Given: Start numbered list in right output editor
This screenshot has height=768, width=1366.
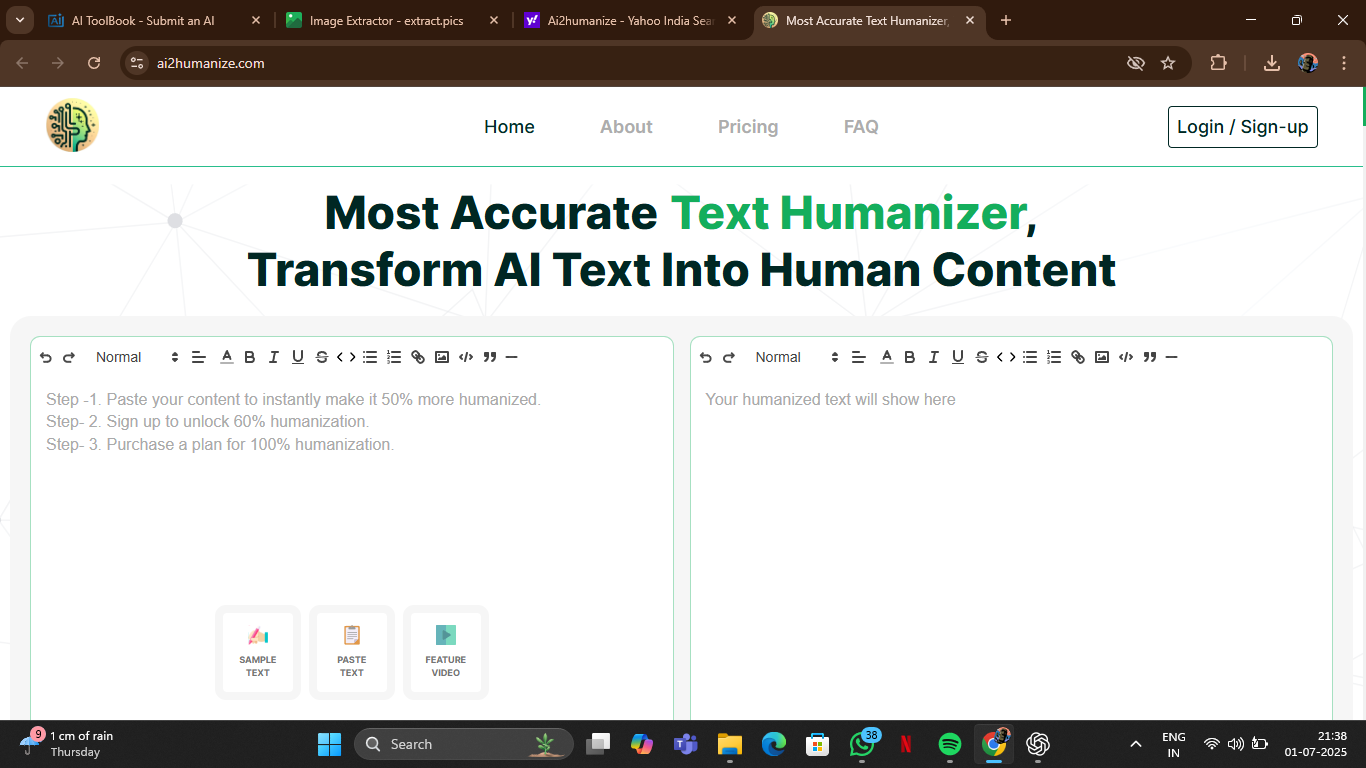Looking at the screenshot, I should pyautogui.click(x=1054, y=357).
